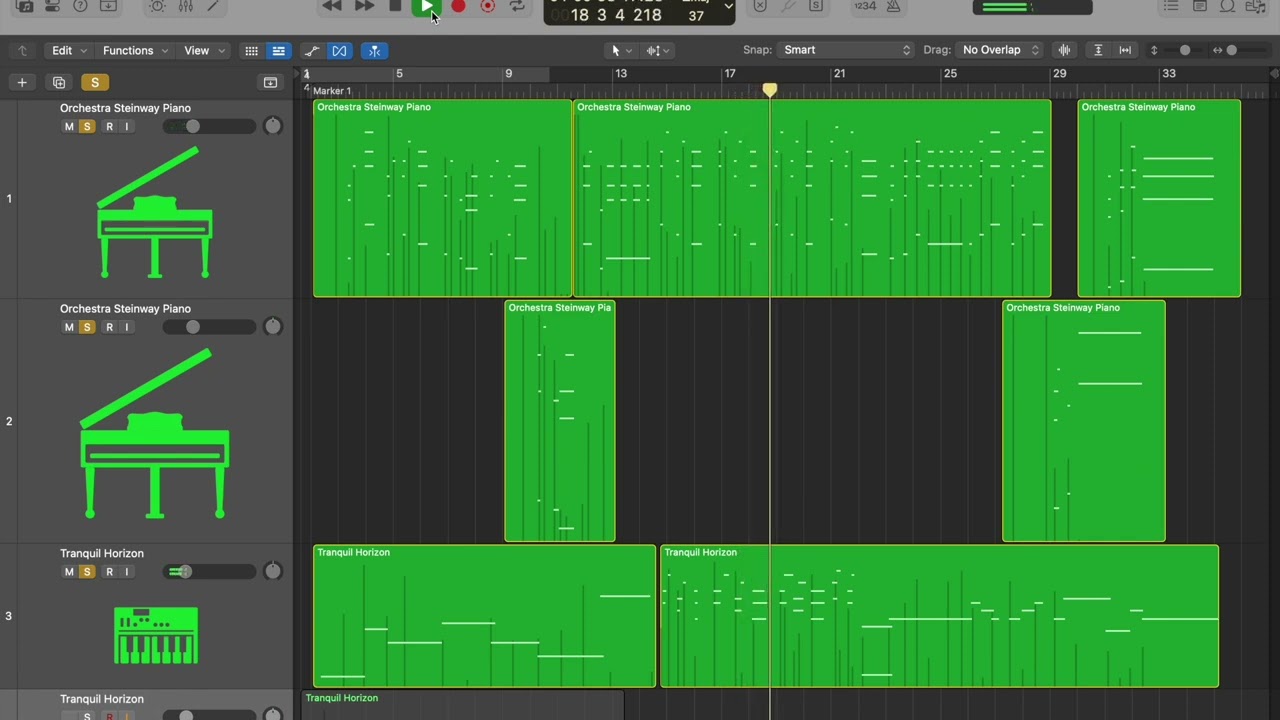Click the Duplicate Track button
This screenshot has width=1280, height=720.
pos(59,82)
